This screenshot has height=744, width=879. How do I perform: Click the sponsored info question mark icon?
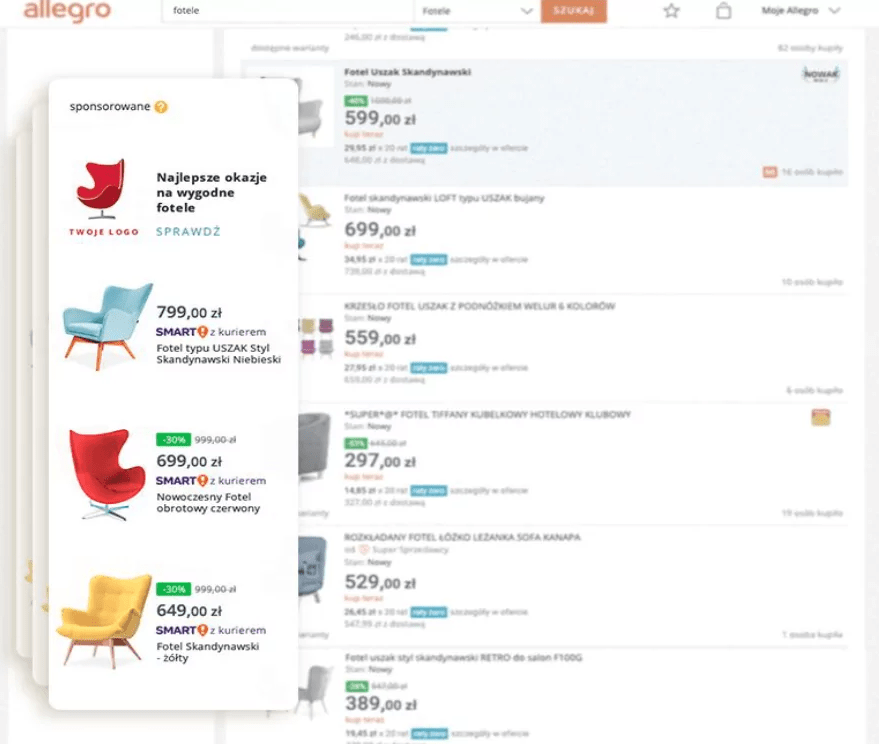coord(161,107)
